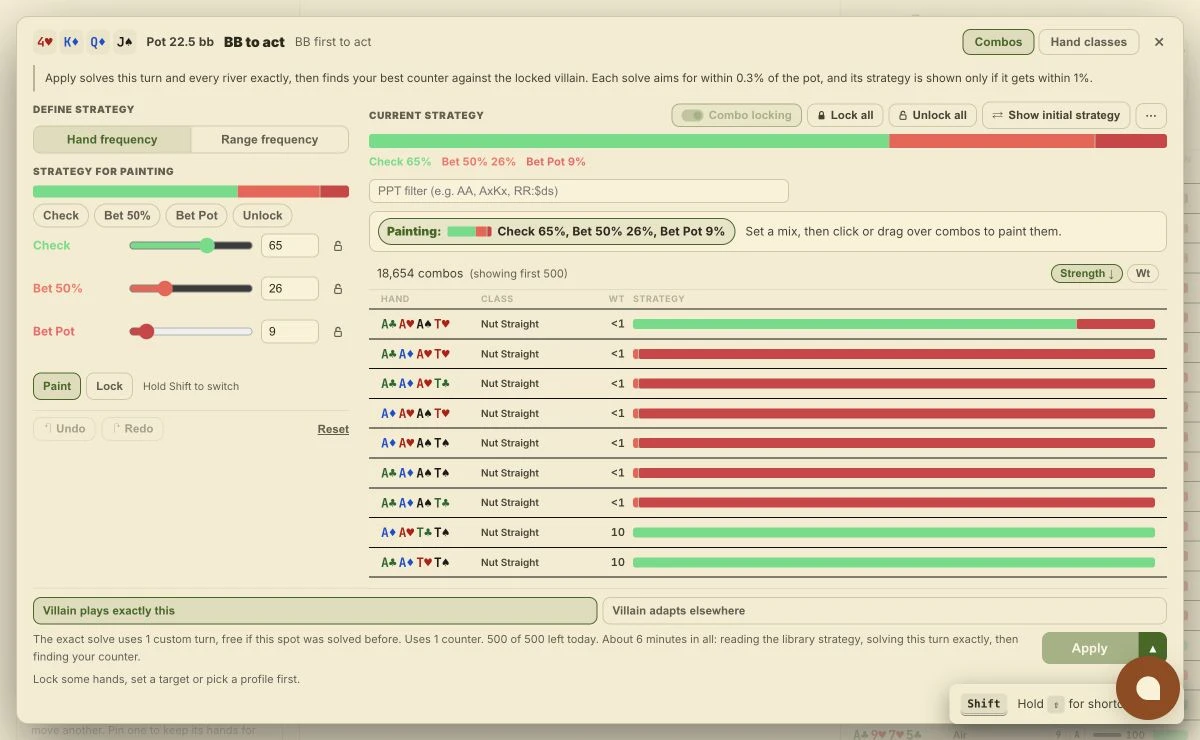This screenshot has width=1200, height=740.
Task: Choose the Bet 50% painting preset
Action: click(127, 215)
